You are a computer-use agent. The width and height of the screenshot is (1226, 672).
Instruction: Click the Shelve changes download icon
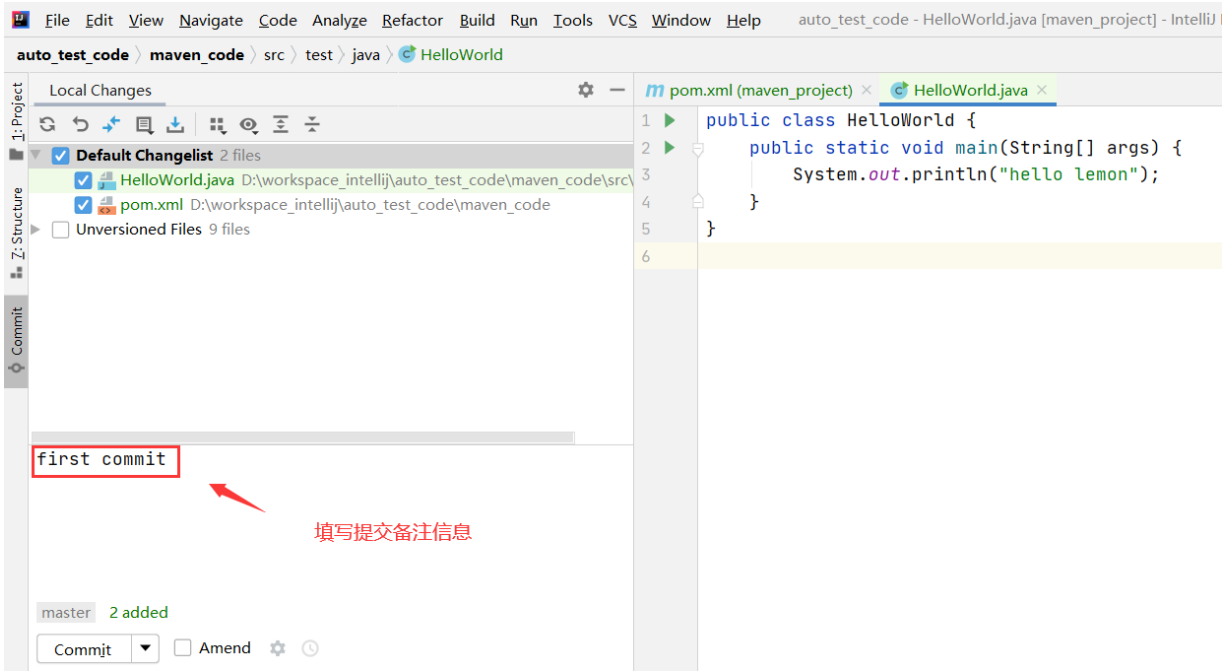(175, 124)
